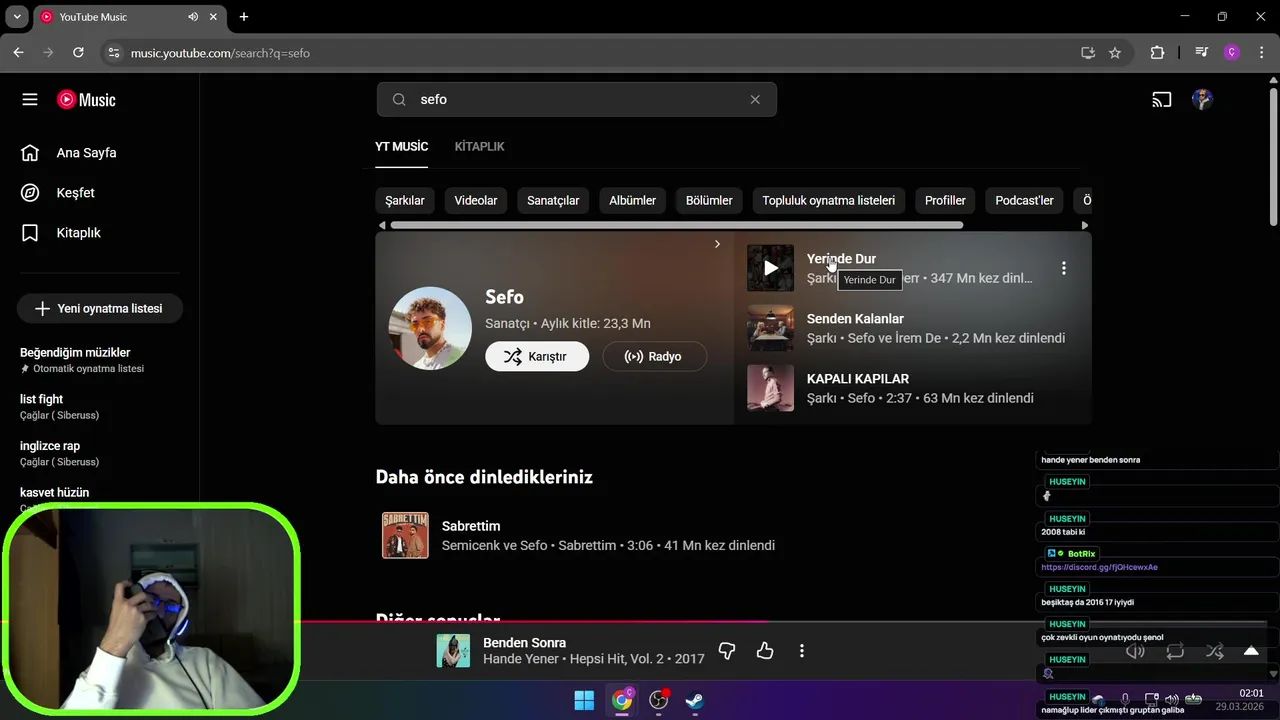Open KAPALI KAPILAR song title
The image size is (1280, 720).
(x=858, y=379)
